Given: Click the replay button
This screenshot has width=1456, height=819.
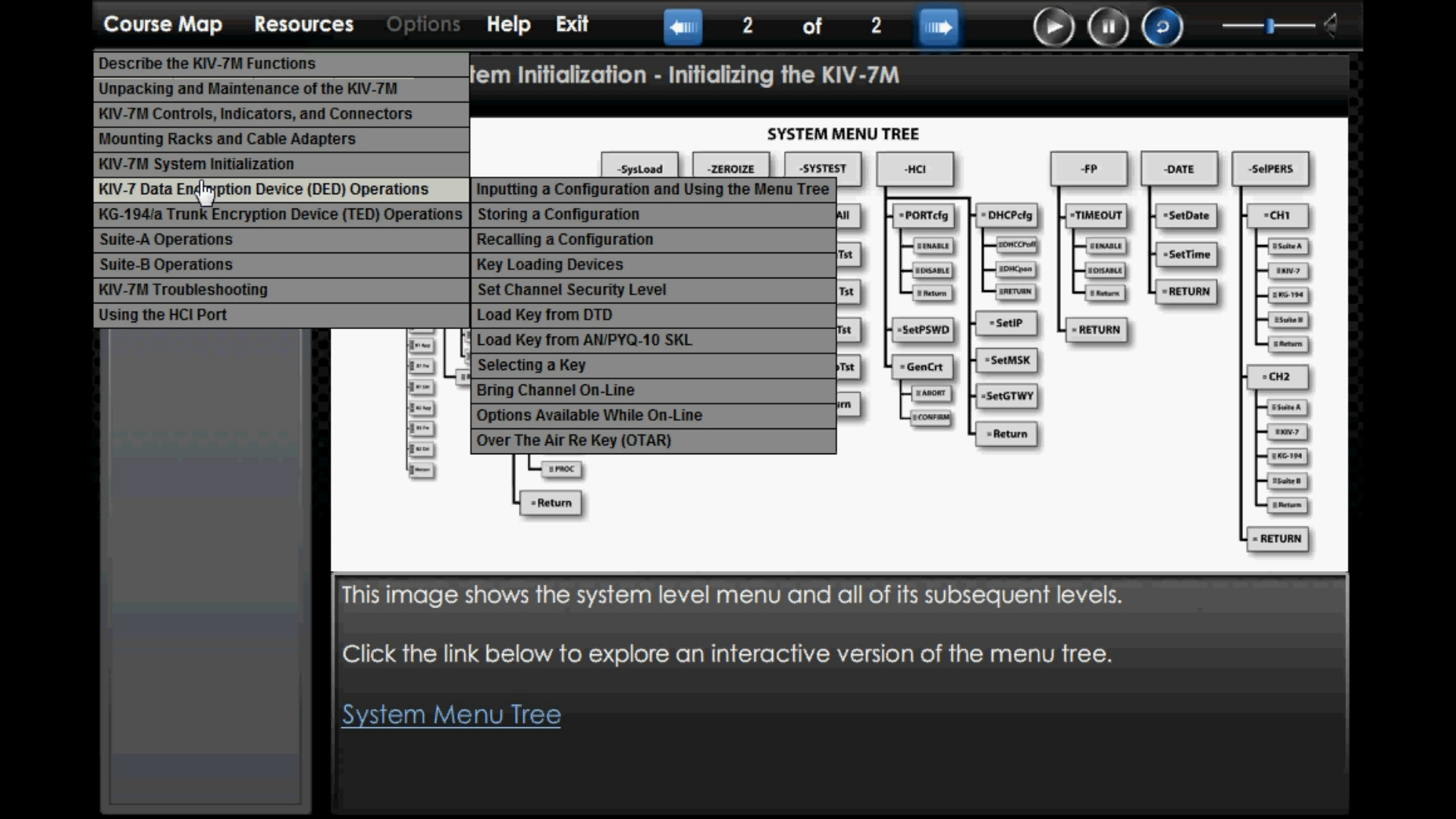Looking at the screenshot, I should 1162,27.
